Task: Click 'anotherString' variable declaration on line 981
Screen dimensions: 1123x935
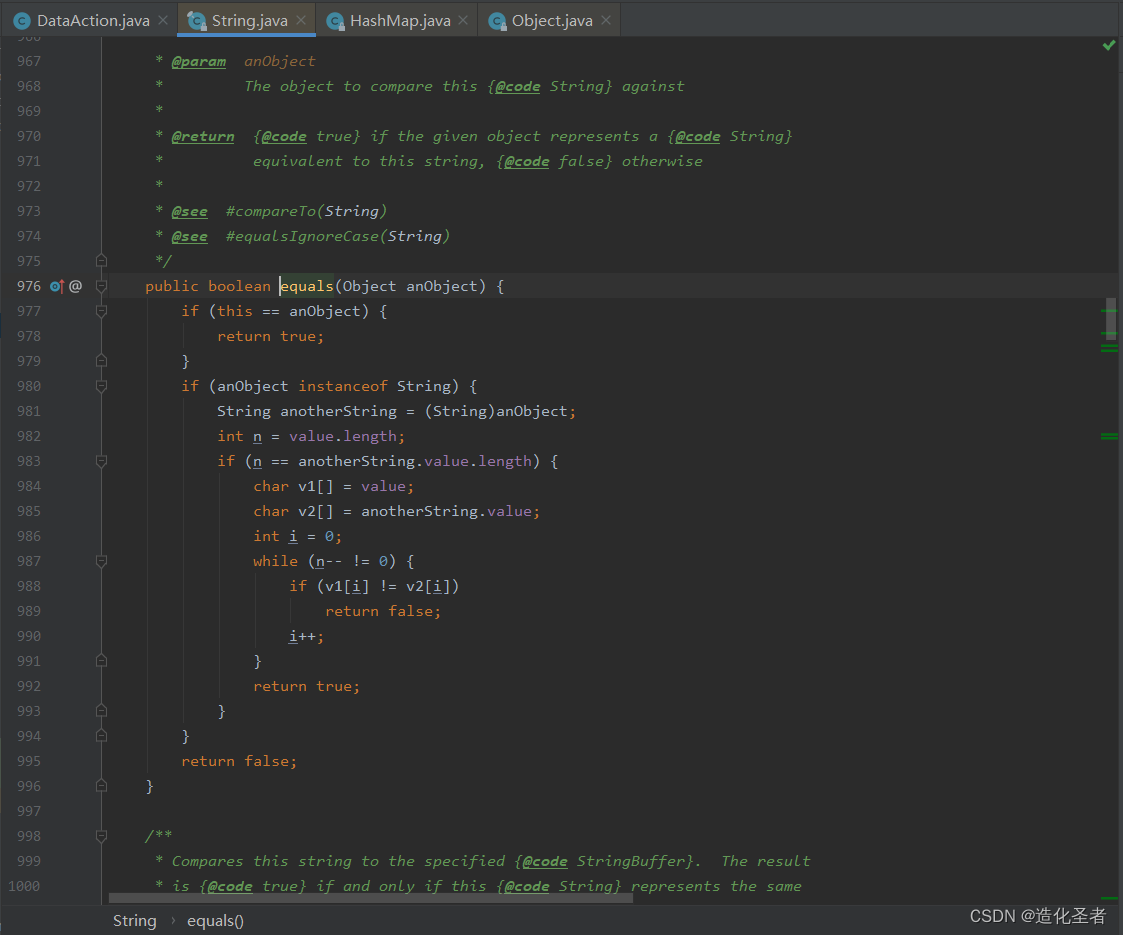Action: [x=338, y=411]
